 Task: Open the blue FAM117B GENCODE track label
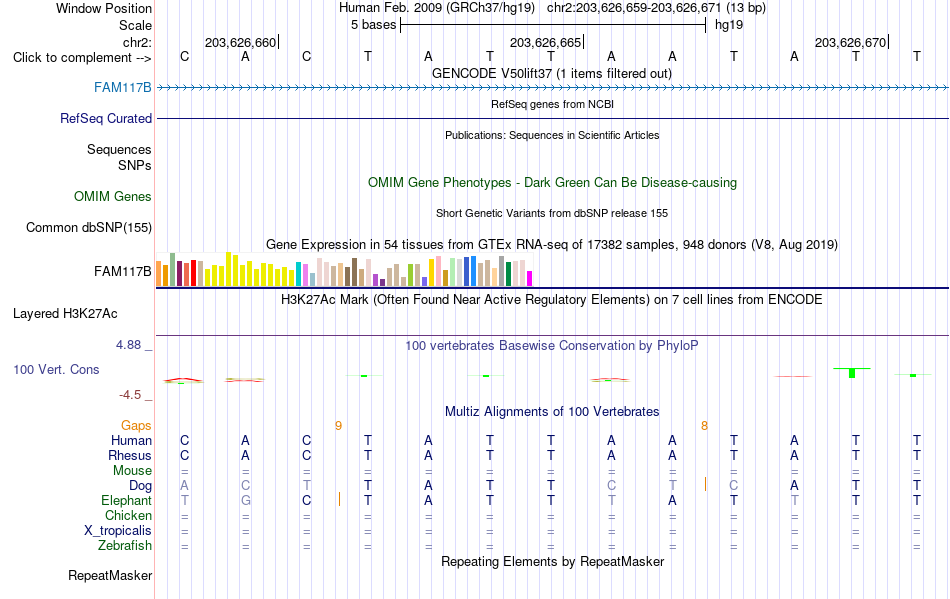122,87
